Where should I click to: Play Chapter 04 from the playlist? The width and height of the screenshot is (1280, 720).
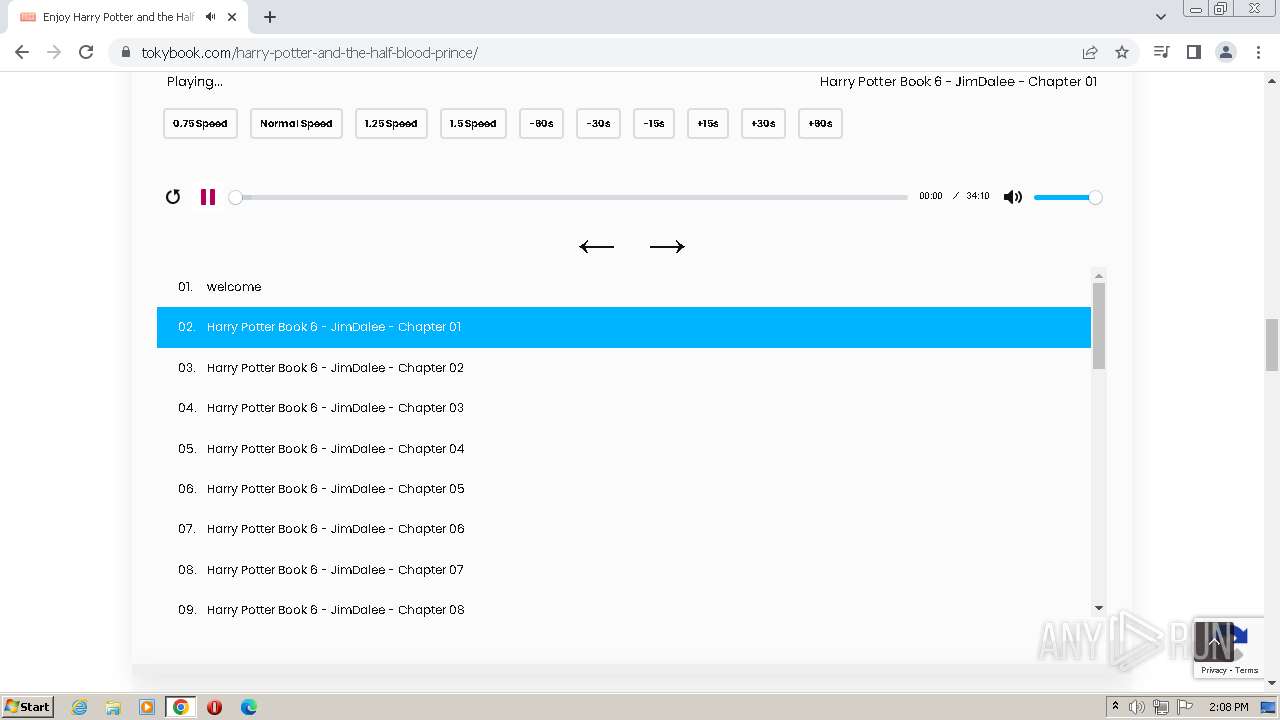[624, 449]
